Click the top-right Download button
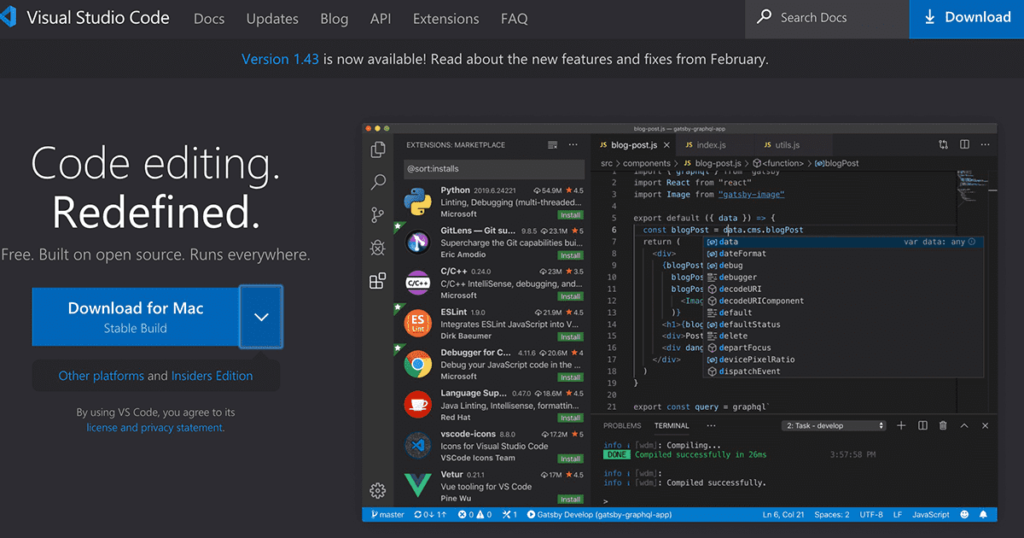The width and height of the screenshot is (1024, 538). click(x=967, y=18)
